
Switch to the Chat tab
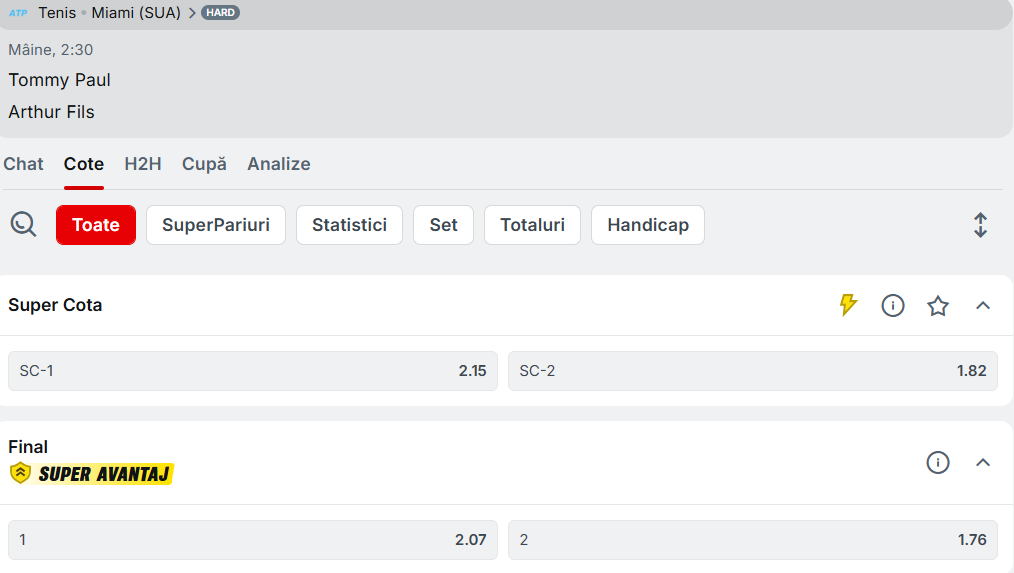[x=23, y=164]
